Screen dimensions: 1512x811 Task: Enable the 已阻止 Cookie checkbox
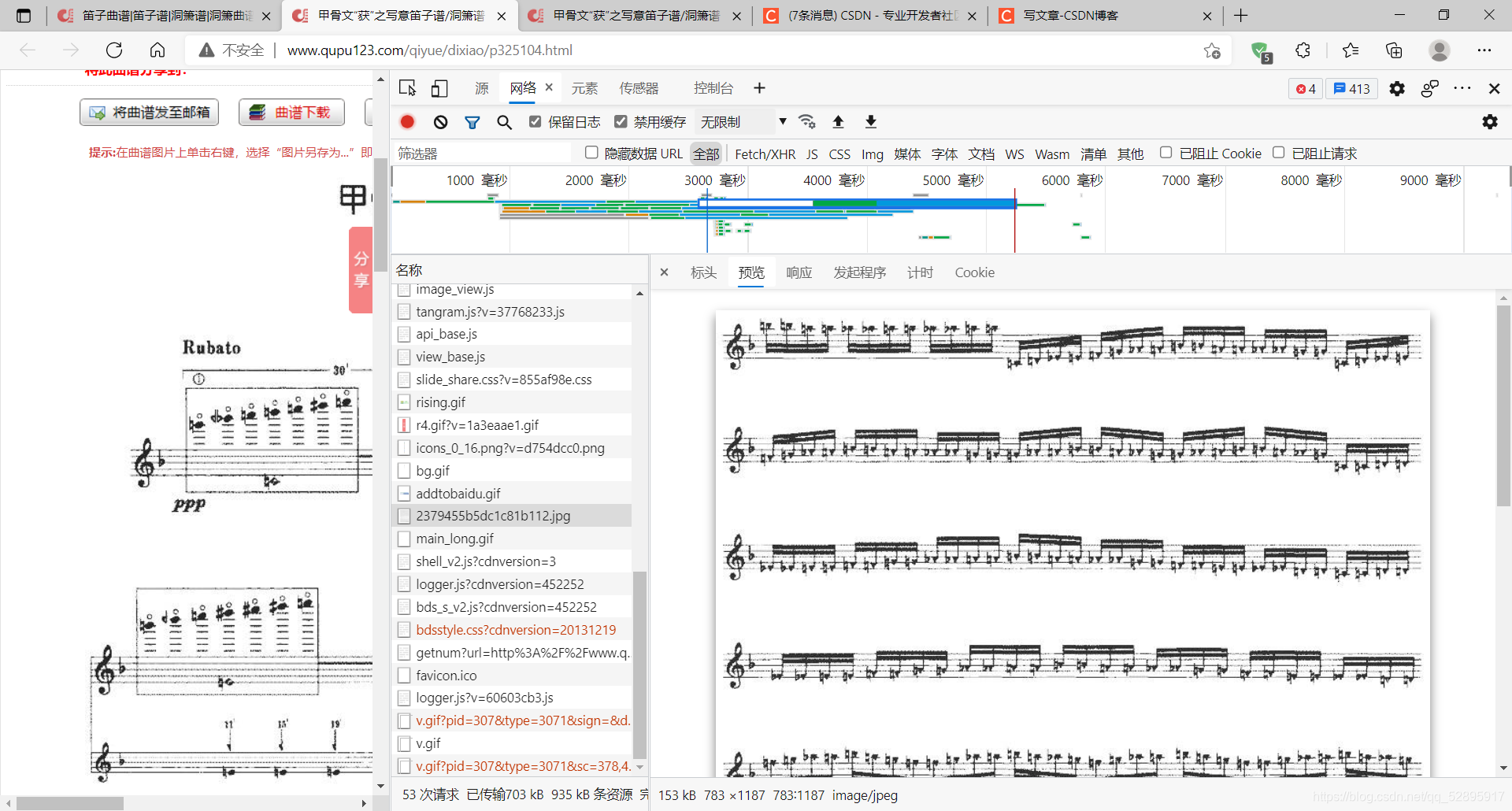(1166, 153)
